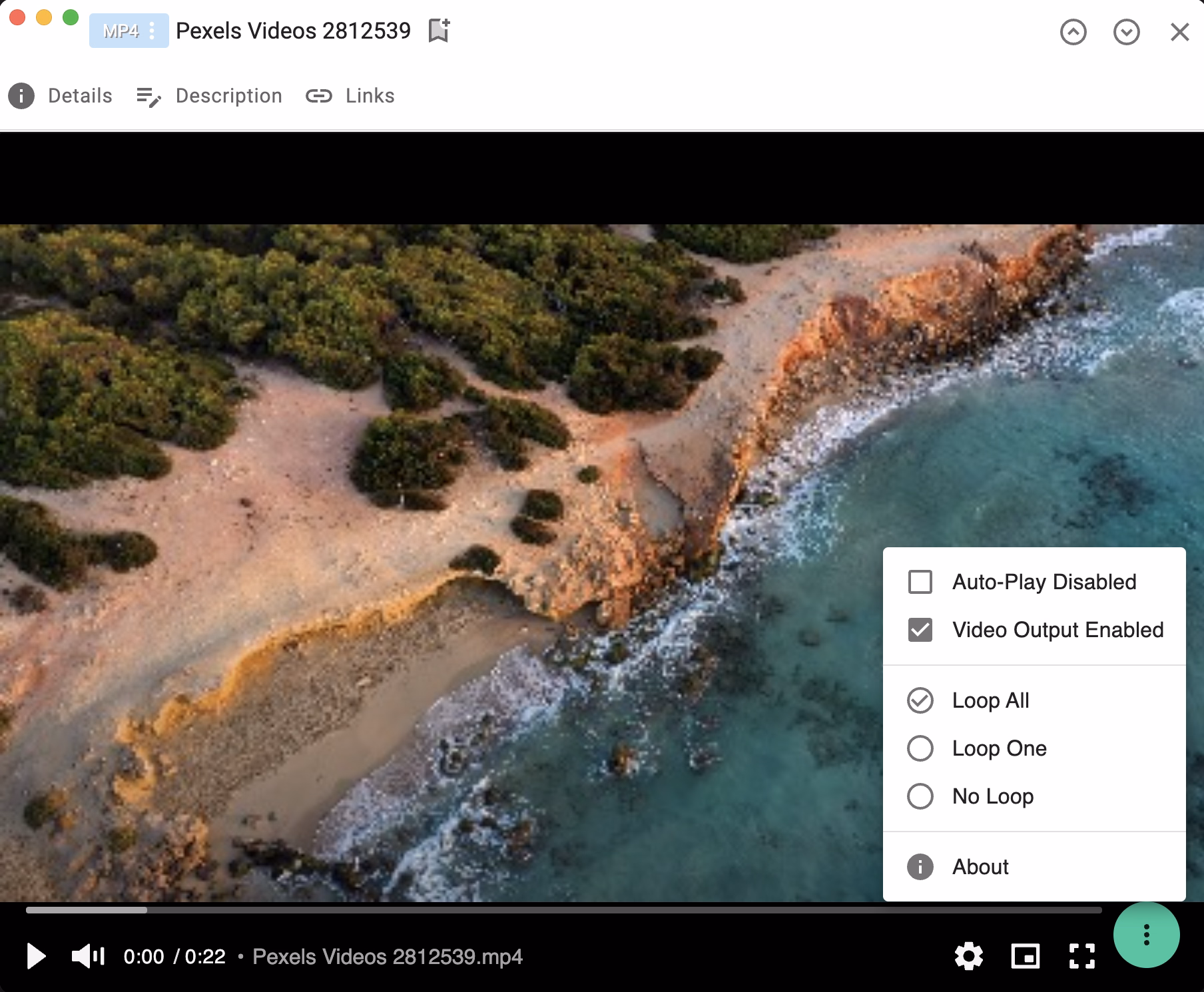Image resolution: width=1204 pixels, height=992 pixels.
Task: Disable Video Output Enabled checkbox
Action: (x=921, y=630)
